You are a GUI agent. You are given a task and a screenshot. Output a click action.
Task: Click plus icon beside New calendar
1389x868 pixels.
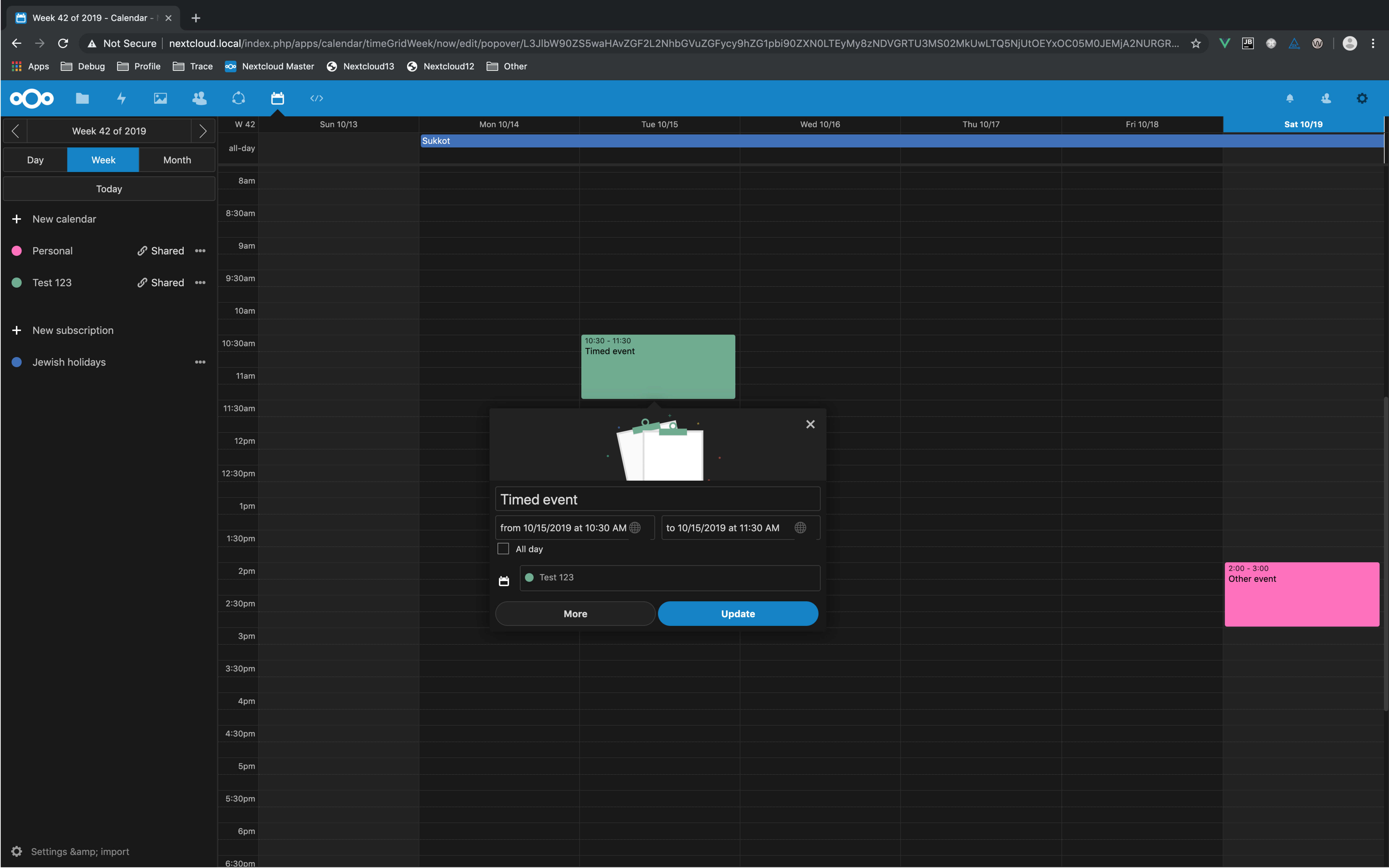tap(17, 219)
